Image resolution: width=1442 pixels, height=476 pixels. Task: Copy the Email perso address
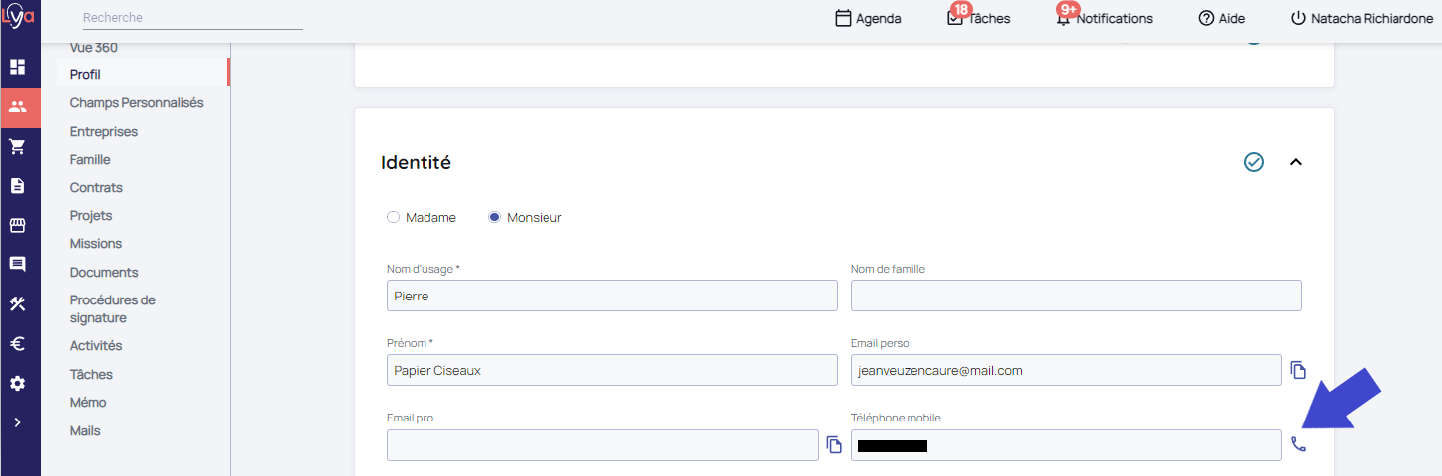coord(1298,370)
